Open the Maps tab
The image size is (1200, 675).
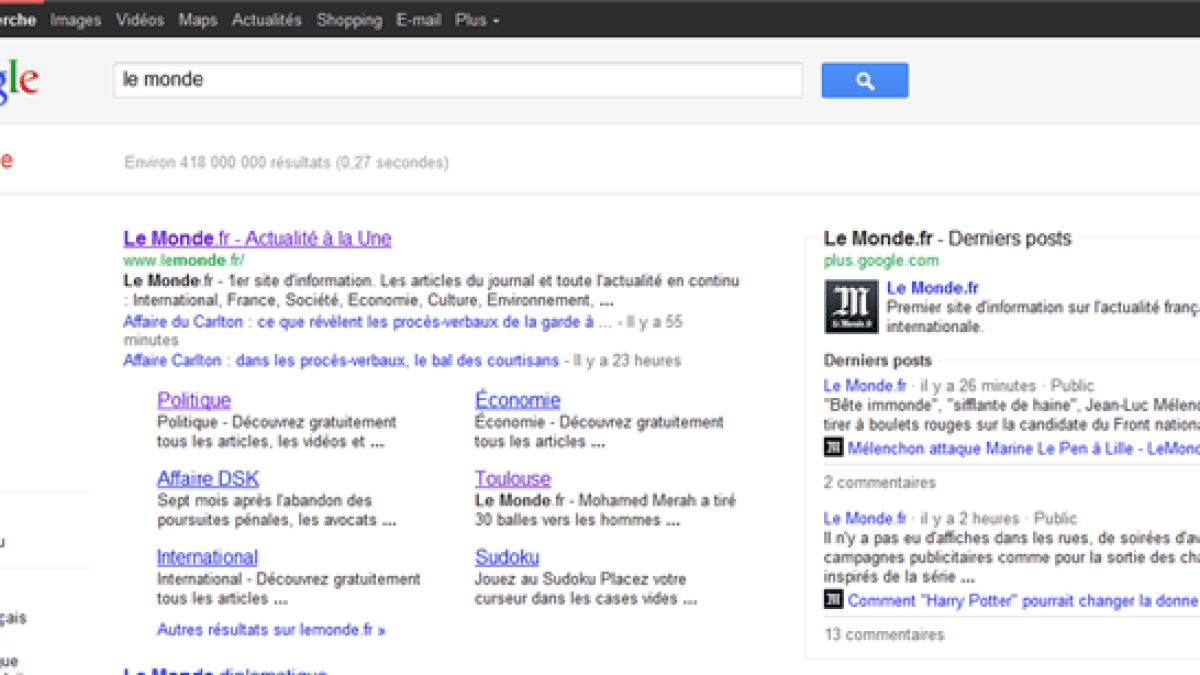coord(198,20)
